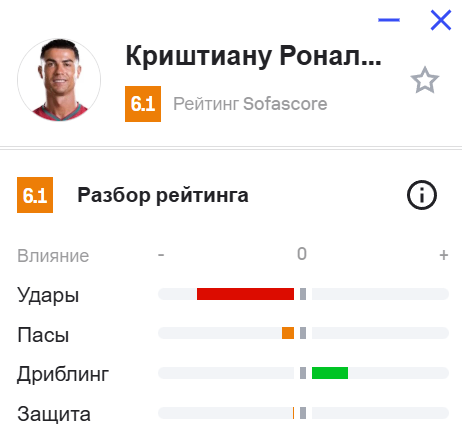Click the plus sign on the impact scale
The height and width of the screenshot is (430, 462).
click(x=444, y=255)
